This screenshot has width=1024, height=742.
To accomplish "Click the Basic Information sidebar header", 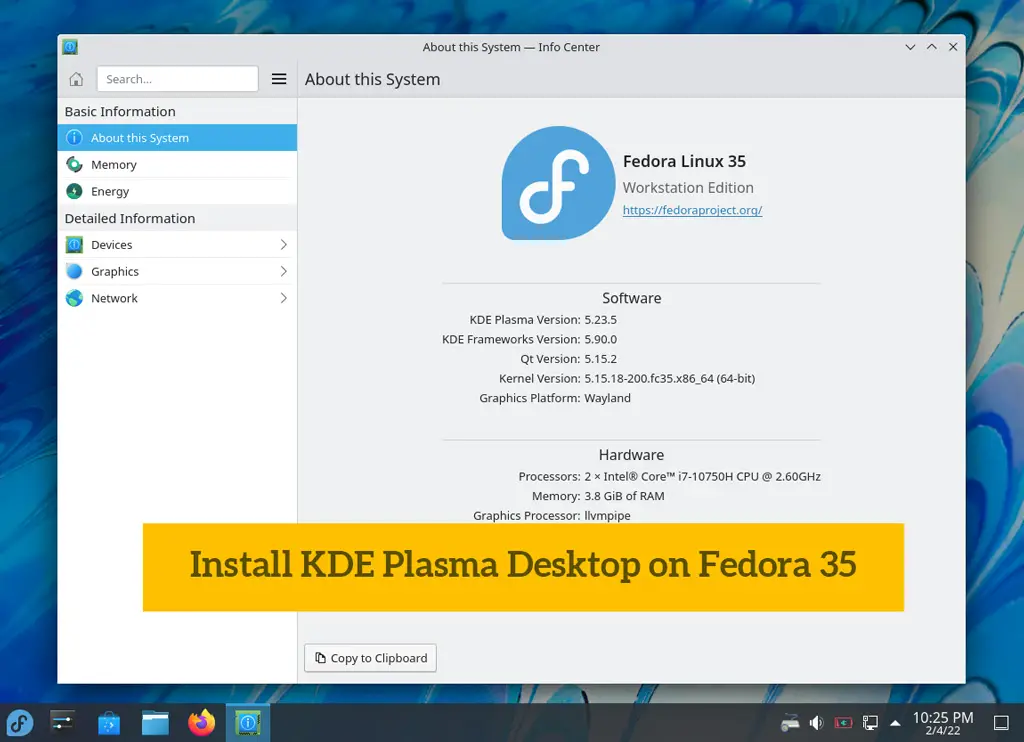I will point(120,112).
